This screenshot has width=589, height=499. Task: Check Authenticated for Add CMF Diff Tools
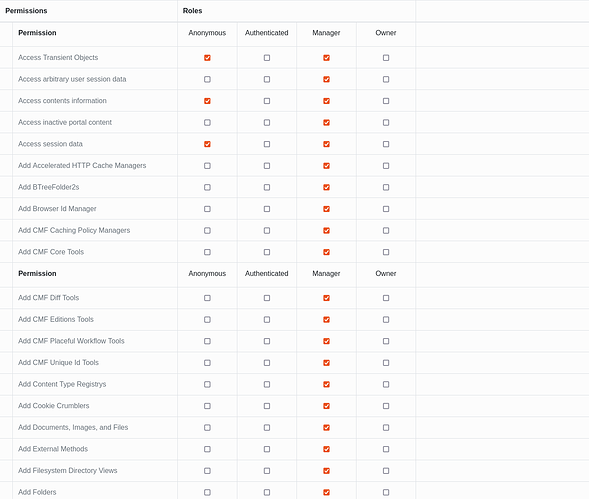click(x=267, y=298)
